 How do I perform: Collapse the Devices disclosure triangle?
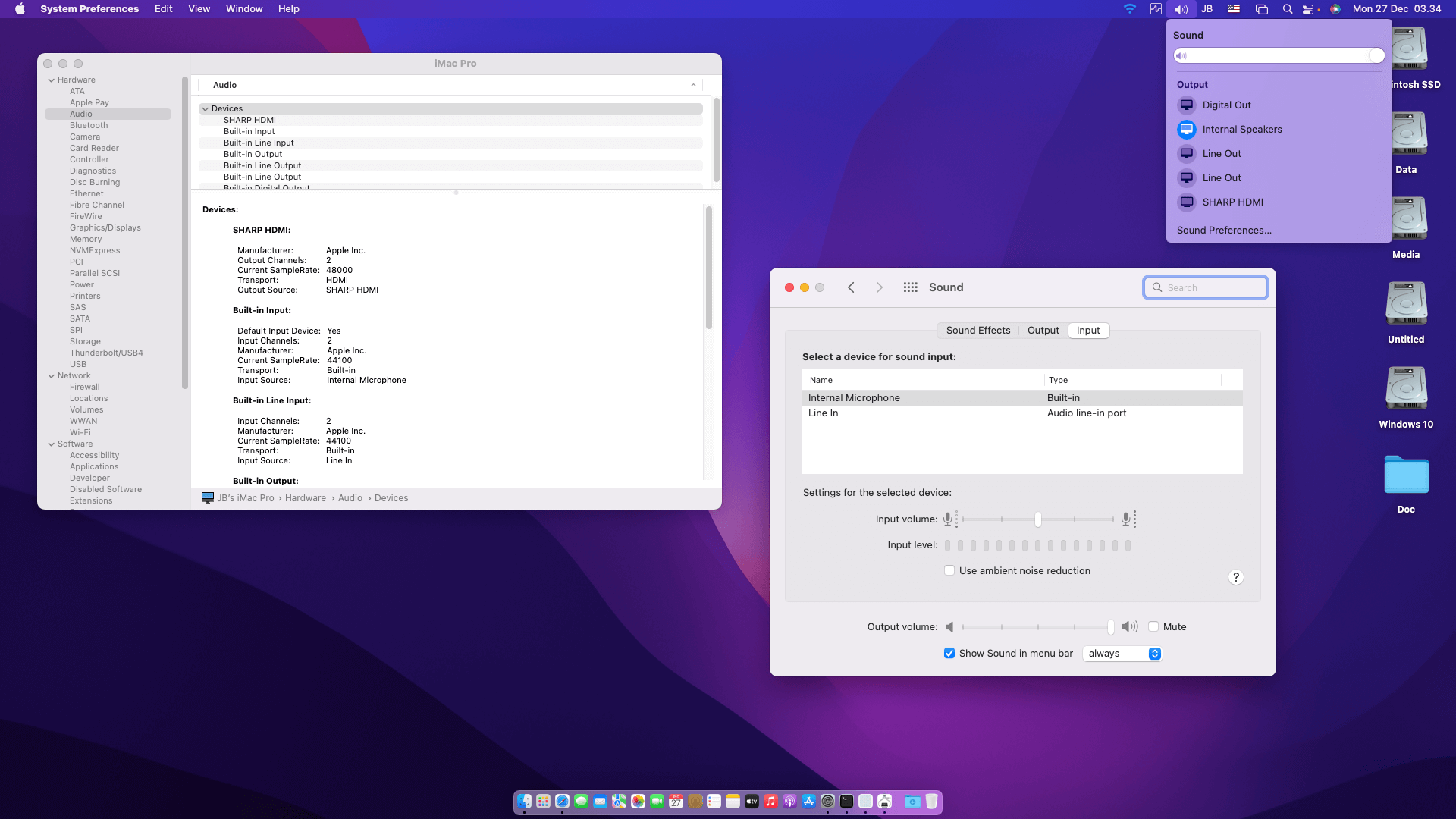(205, 109)
